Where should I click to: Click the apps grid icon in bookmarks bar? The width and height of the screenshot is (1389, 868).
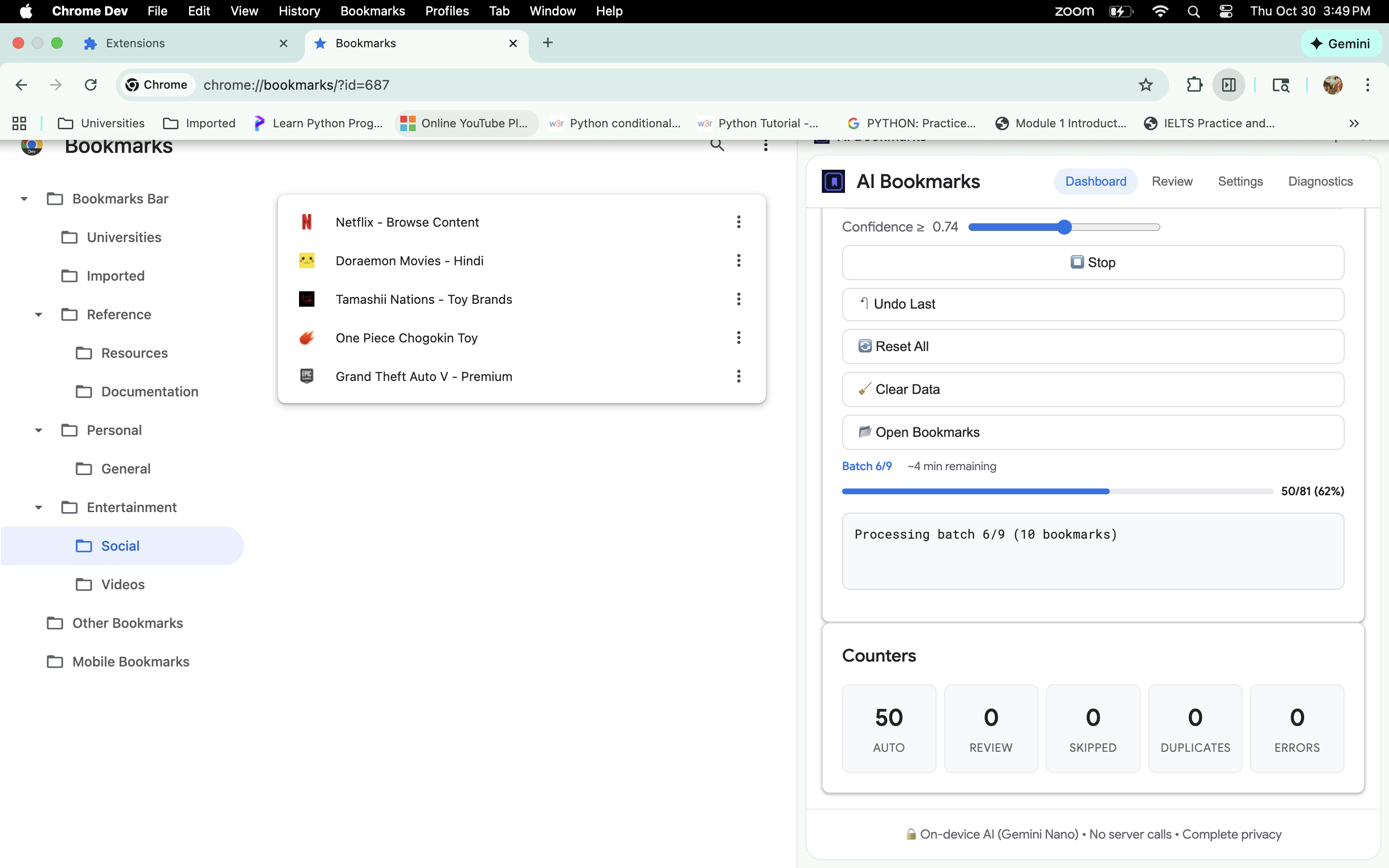[19, 123]
